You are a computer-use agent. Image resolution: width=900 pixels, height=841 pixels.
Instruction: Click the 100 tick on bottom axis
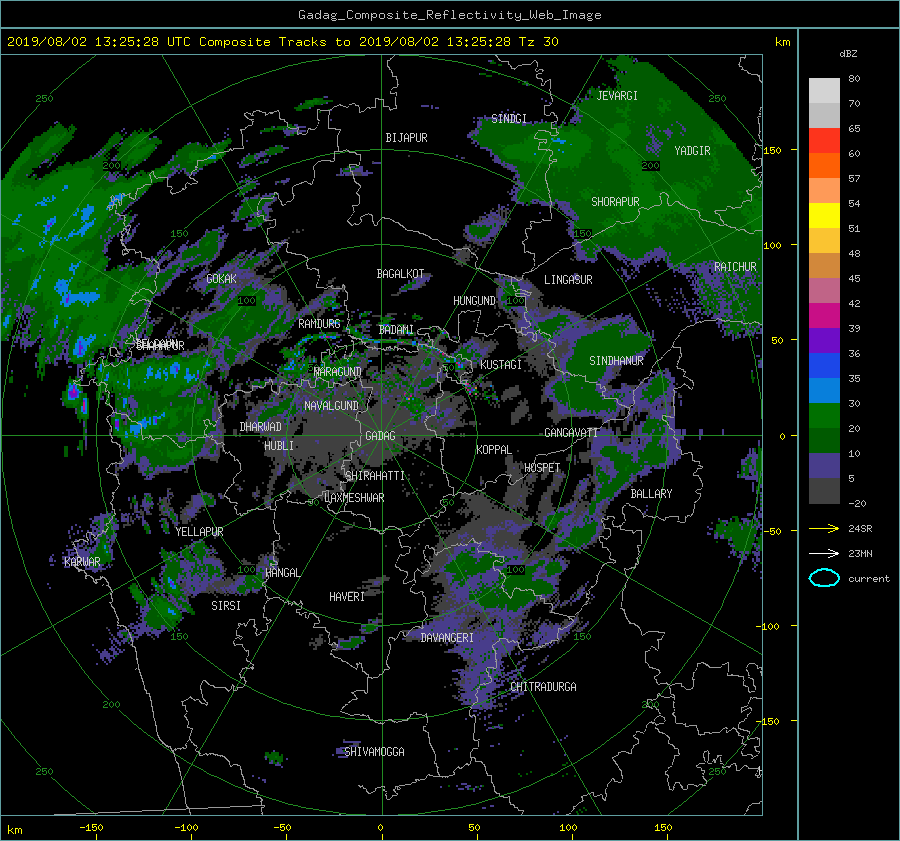click(568, 828)
